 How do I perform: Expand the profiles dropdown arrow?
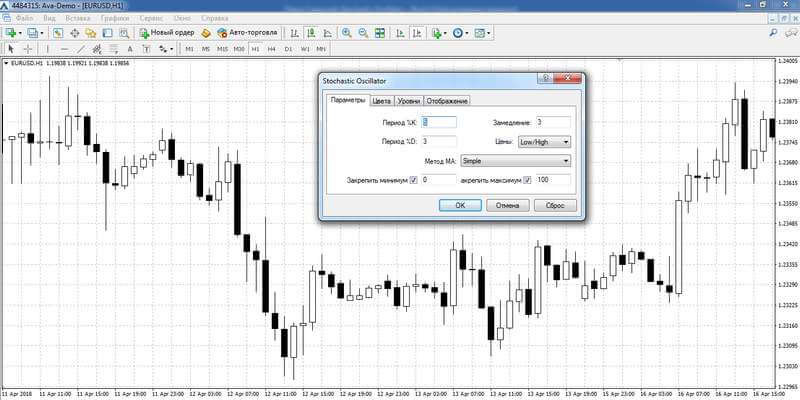click(42, 33)
